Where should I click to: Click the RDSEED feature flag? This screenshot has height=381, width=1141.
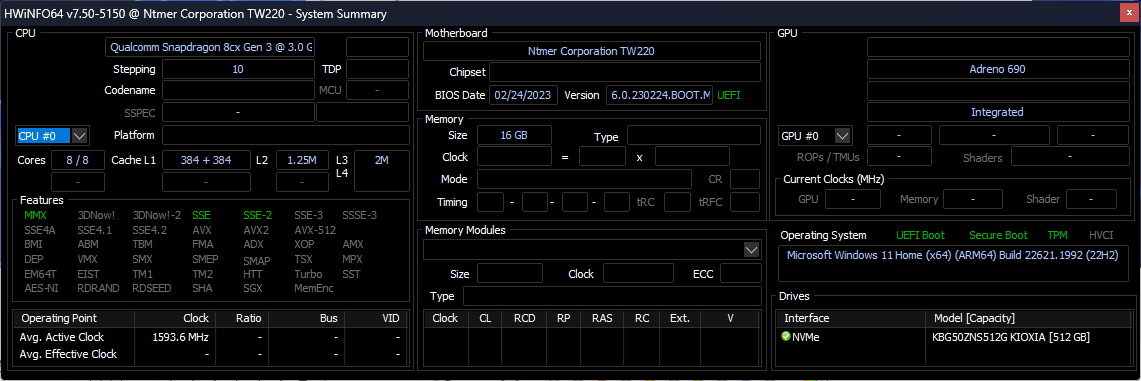pos(152,288)
